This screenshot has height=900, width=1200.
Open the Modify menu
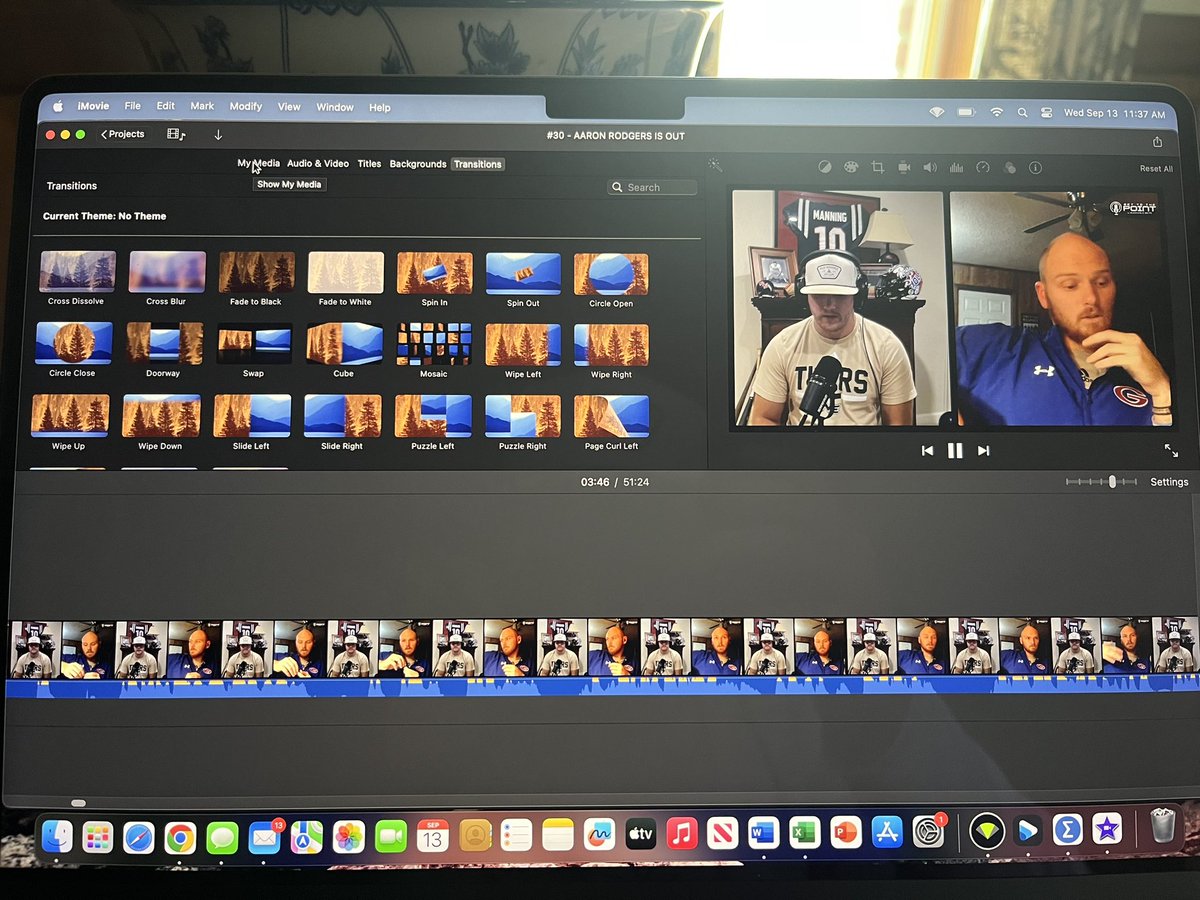pyautogui.click(x=246, y=106)
